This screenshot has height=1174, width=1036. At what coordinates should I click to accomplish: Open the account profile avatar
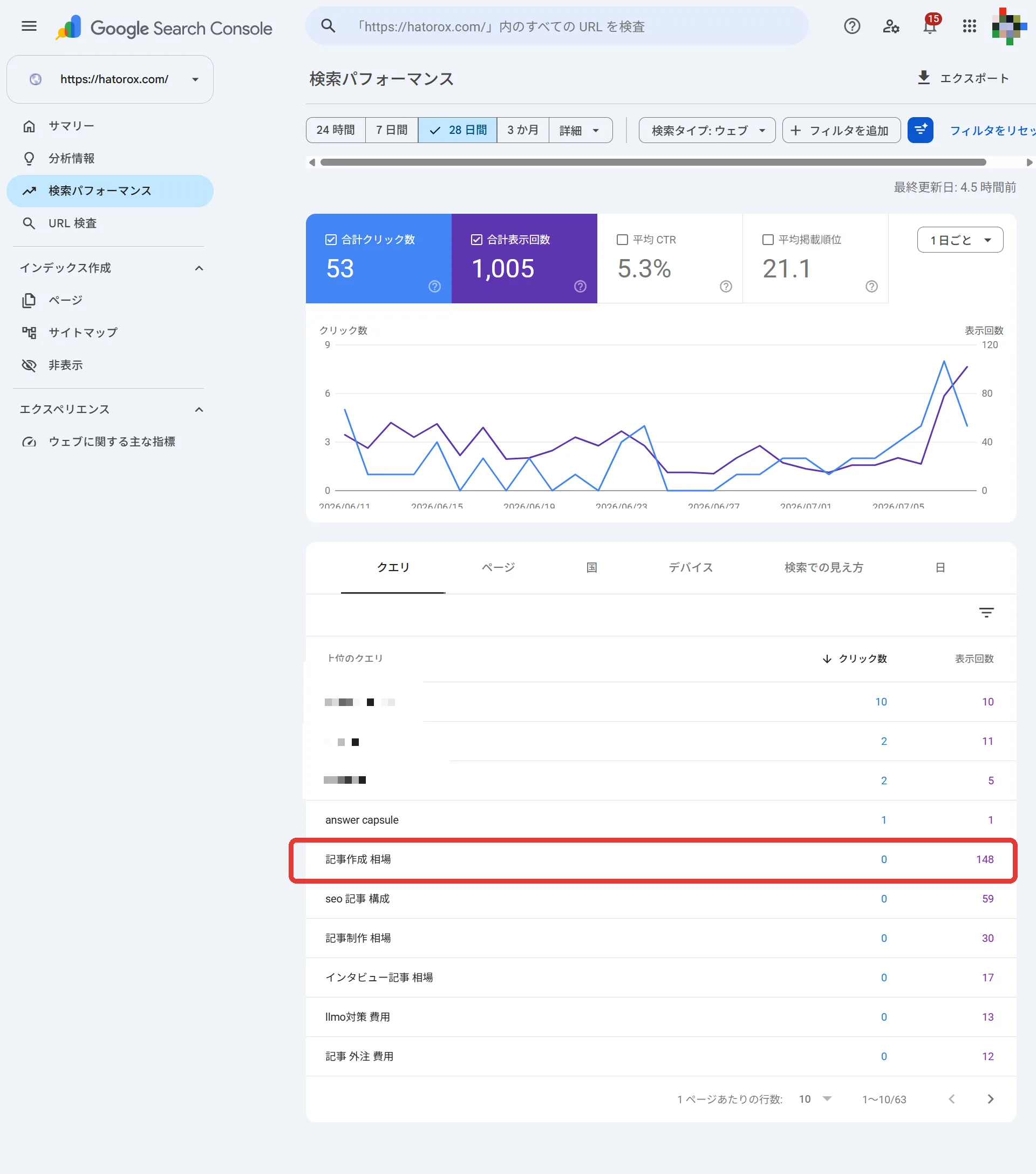(x=1009, y=26)
